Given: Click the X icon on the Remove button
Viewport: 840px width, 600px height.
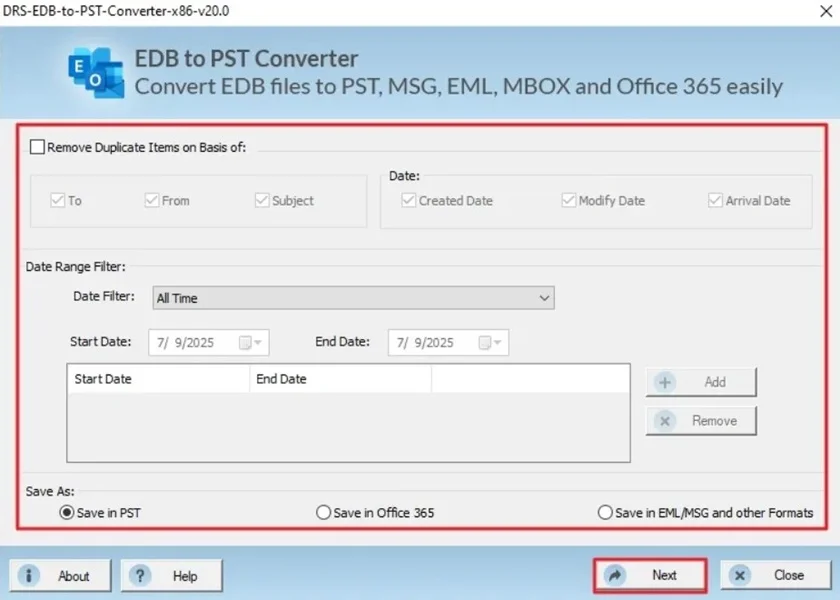Looking at the screenshot, I should coord(665,420).
